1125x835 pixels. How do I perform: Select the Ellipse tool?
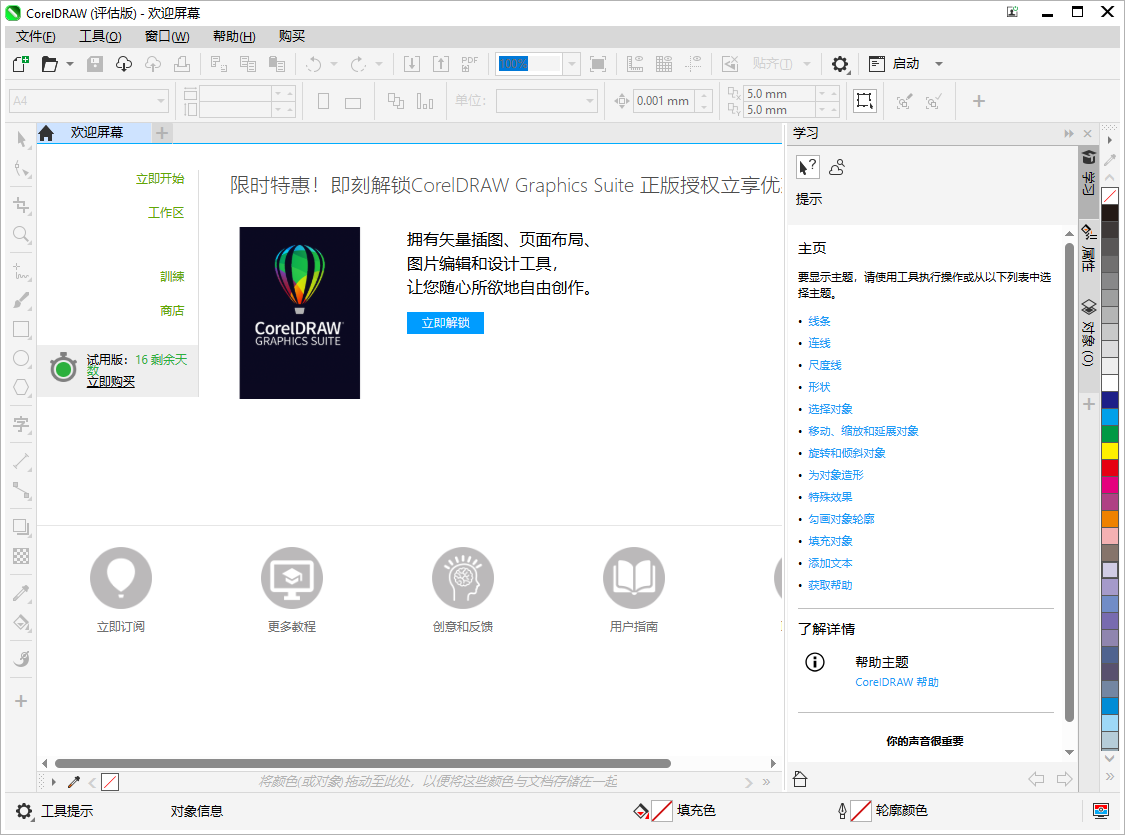(22, 358)
